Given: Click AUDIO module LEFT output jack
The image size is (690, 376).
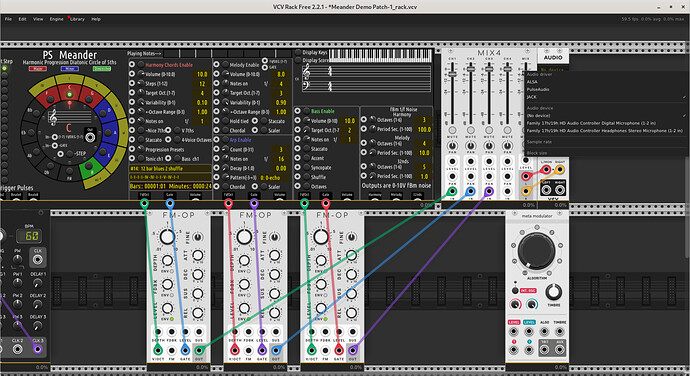Looking at the screenshot, I should [x=546, y=190].
